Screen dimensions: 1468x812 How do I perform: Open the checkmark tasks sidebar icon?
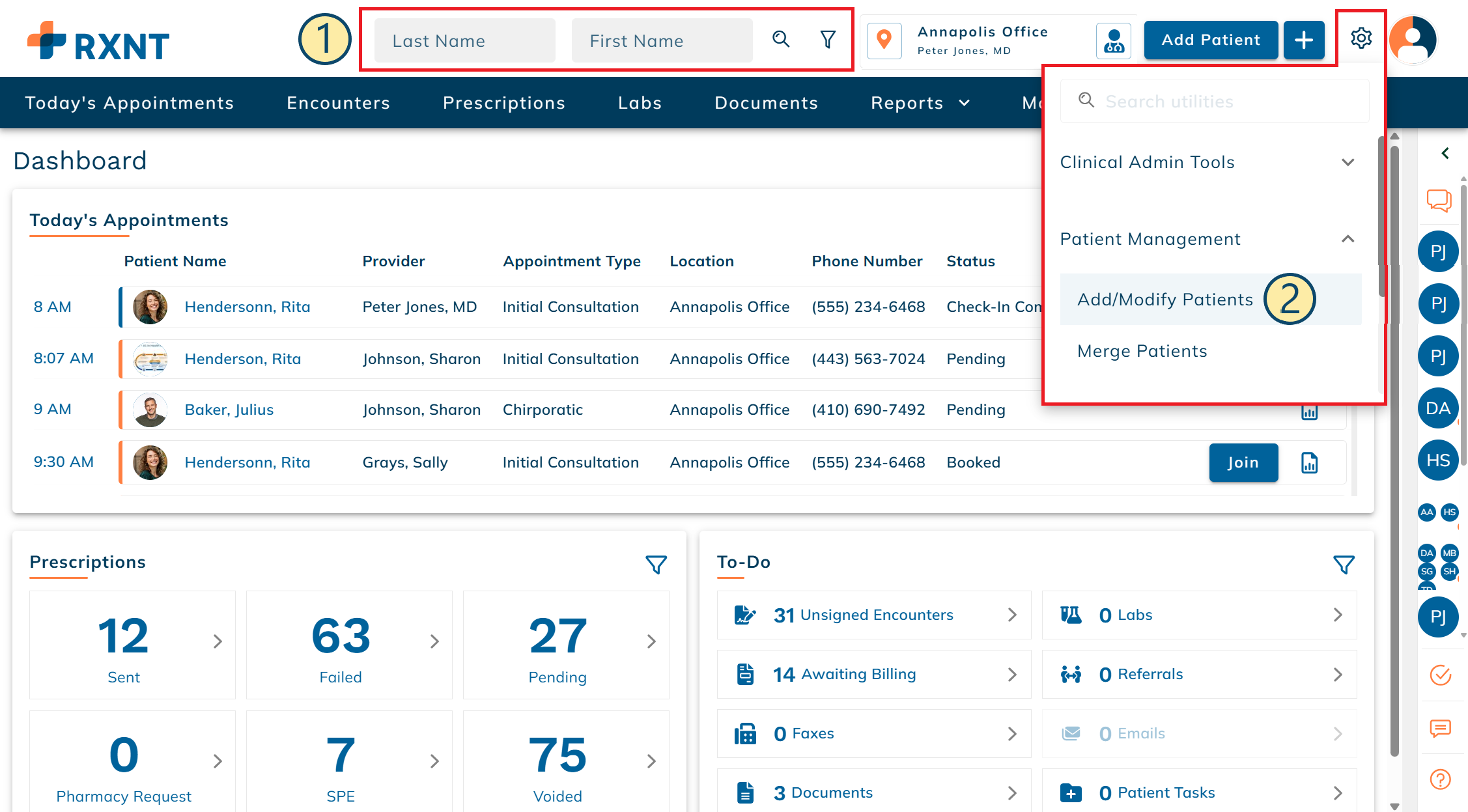tap(1440, 675)
